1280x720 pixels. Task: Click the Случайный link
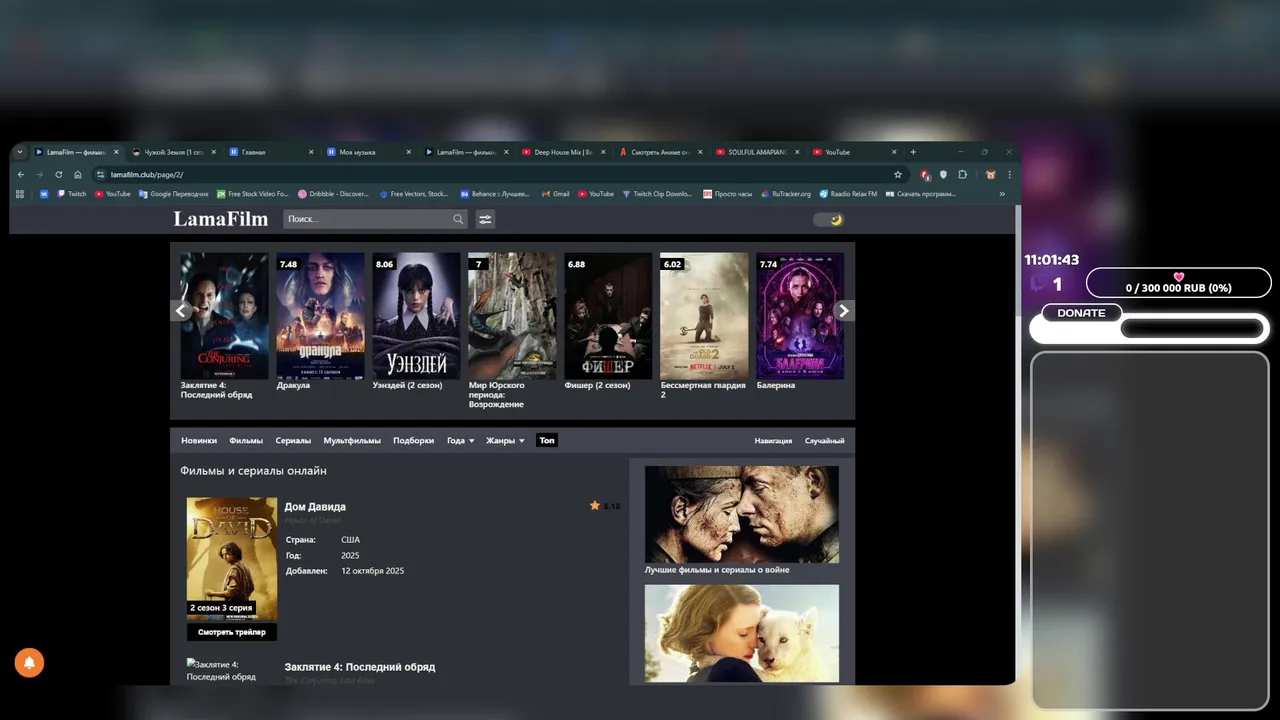825,440
